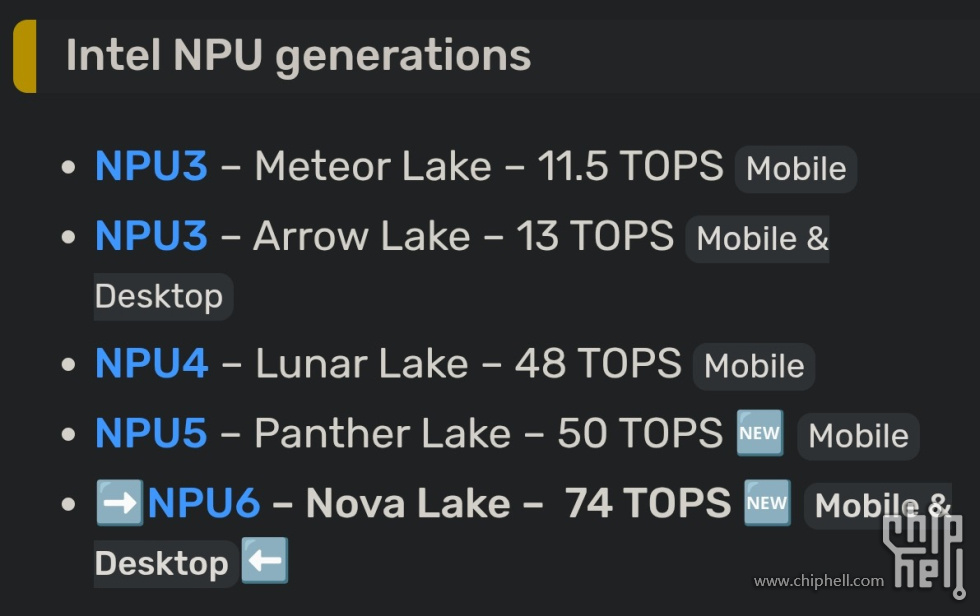Click the NEW badge icon after 74 TOPS

tap(767, 503)
